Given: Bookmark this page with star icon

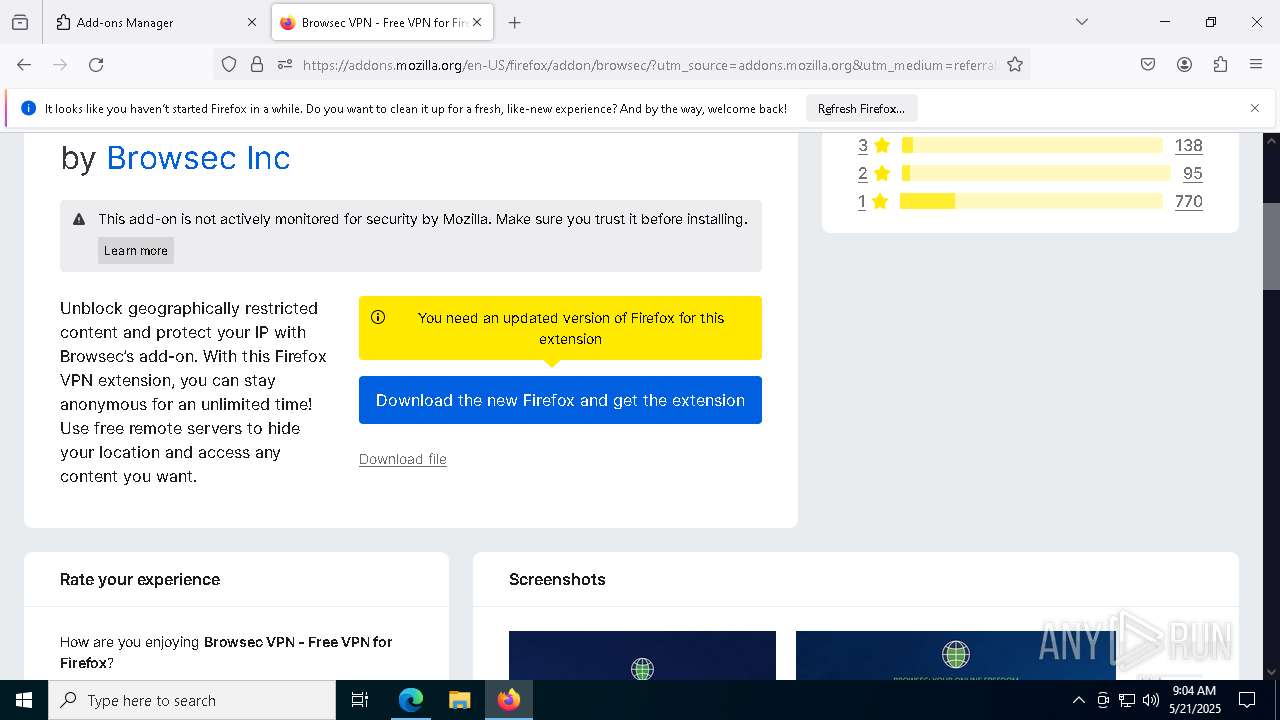Looking at the screenshot, I should click(x=1015, y=64).
